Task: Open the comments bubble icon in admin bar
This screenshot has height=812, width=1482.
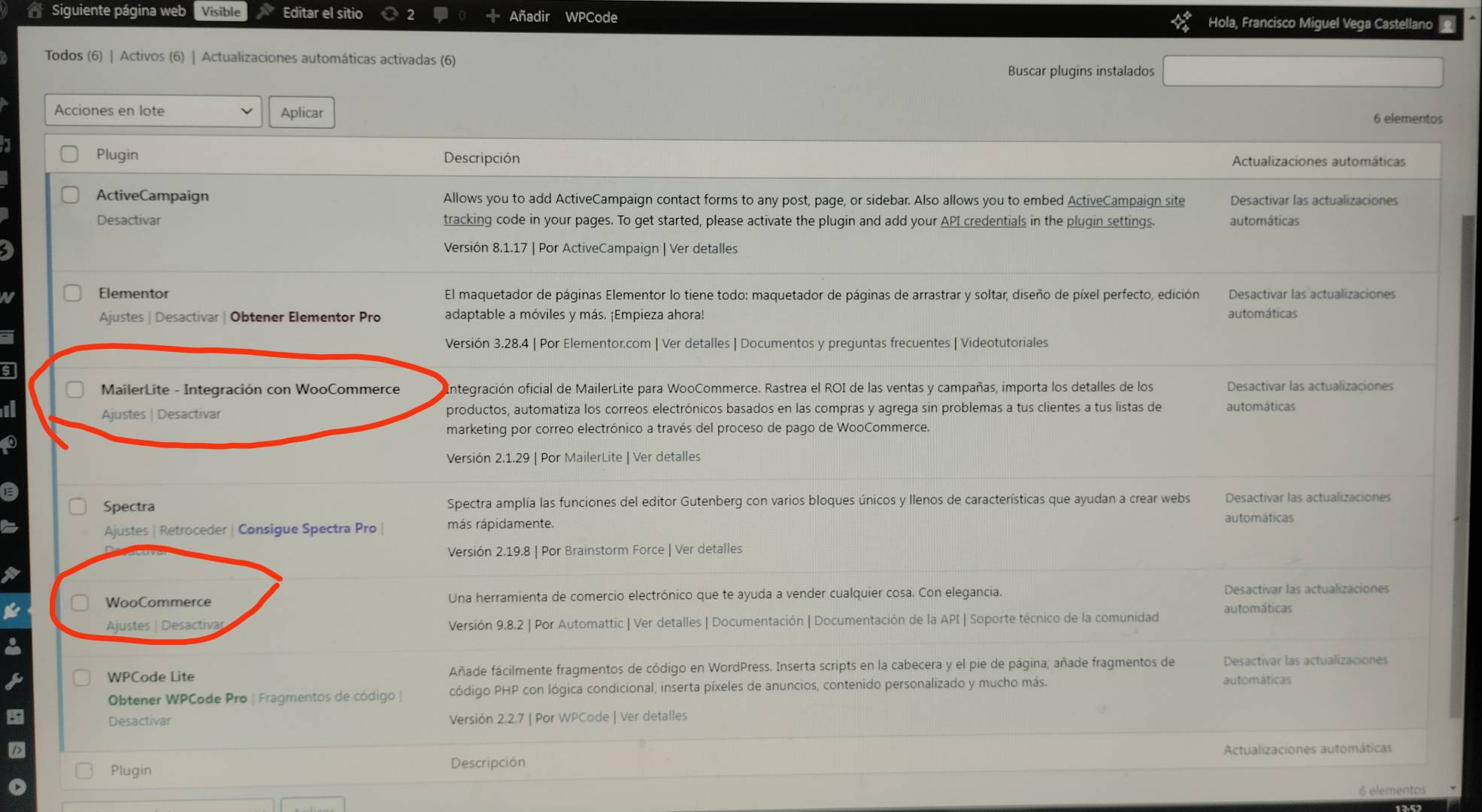Action: (x=441, y=14)
